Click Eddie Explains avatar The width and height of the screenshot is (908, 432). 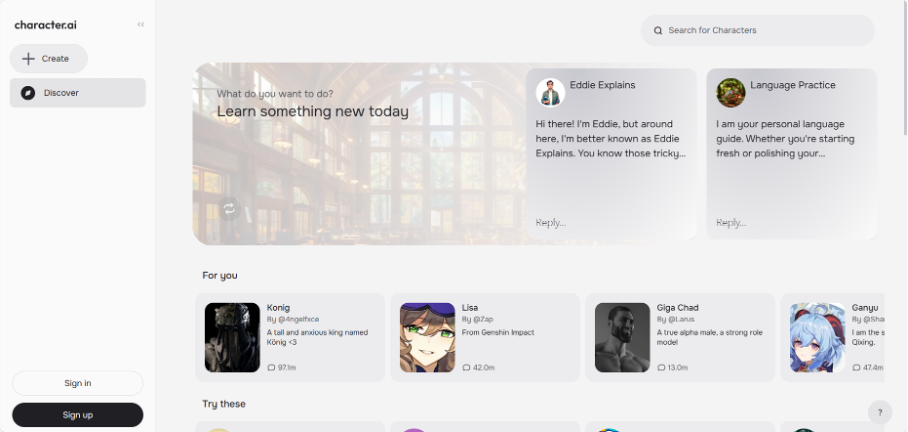coord(550,93)
